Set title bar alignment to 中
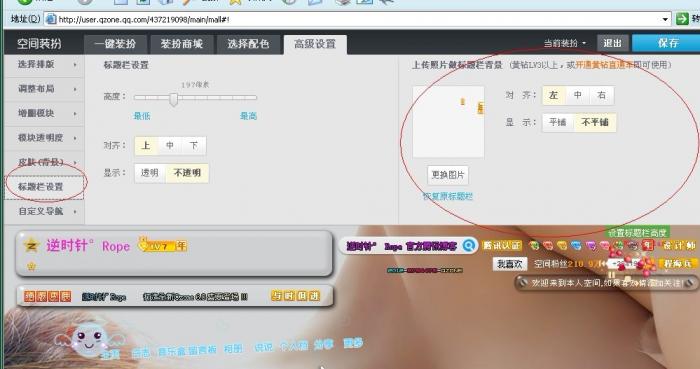 pyautogui.click(x=170, y=146)
